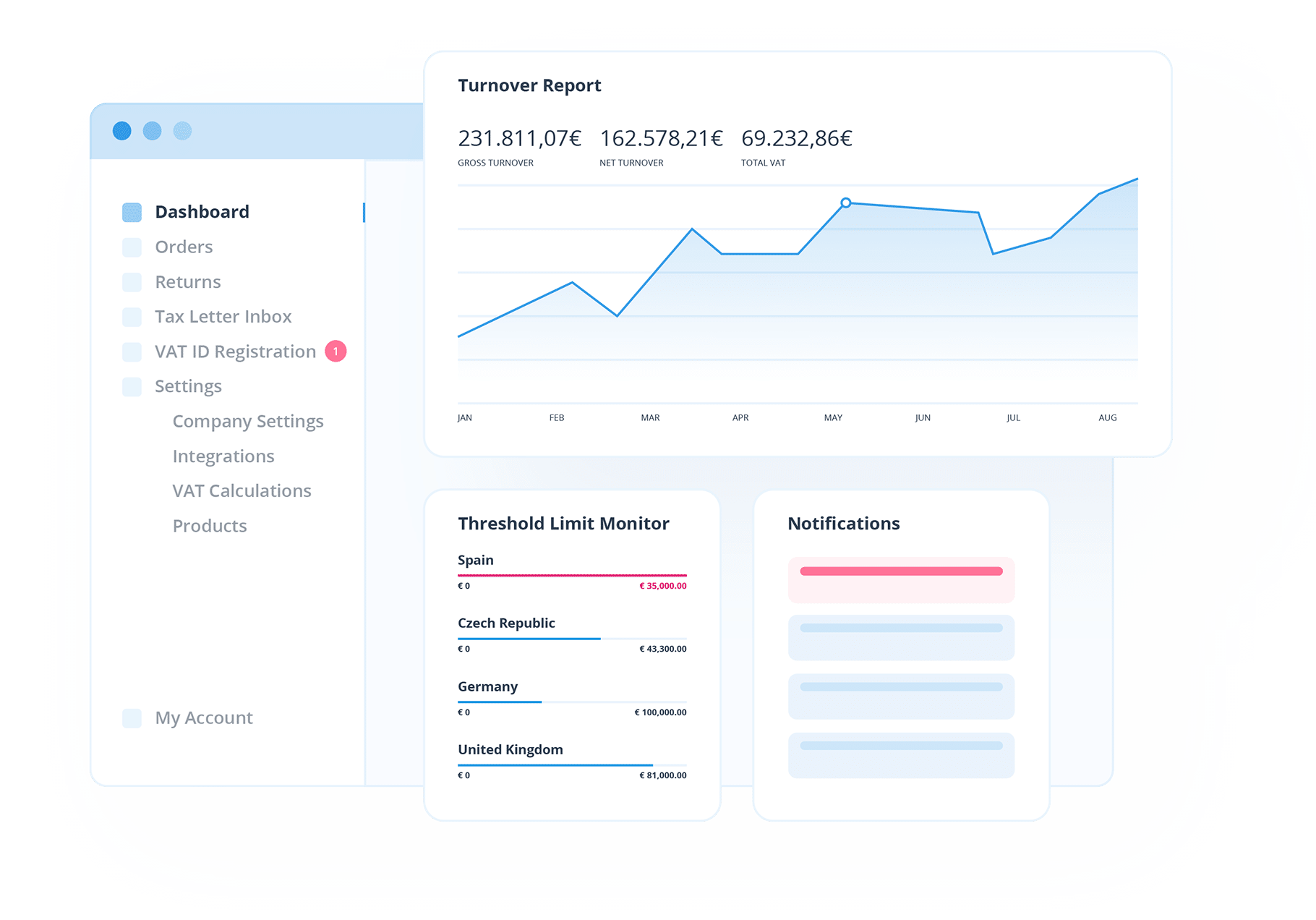Expand the Settings section
The height and width of the screenshot is (920, 1316).
tap(188, 386)
